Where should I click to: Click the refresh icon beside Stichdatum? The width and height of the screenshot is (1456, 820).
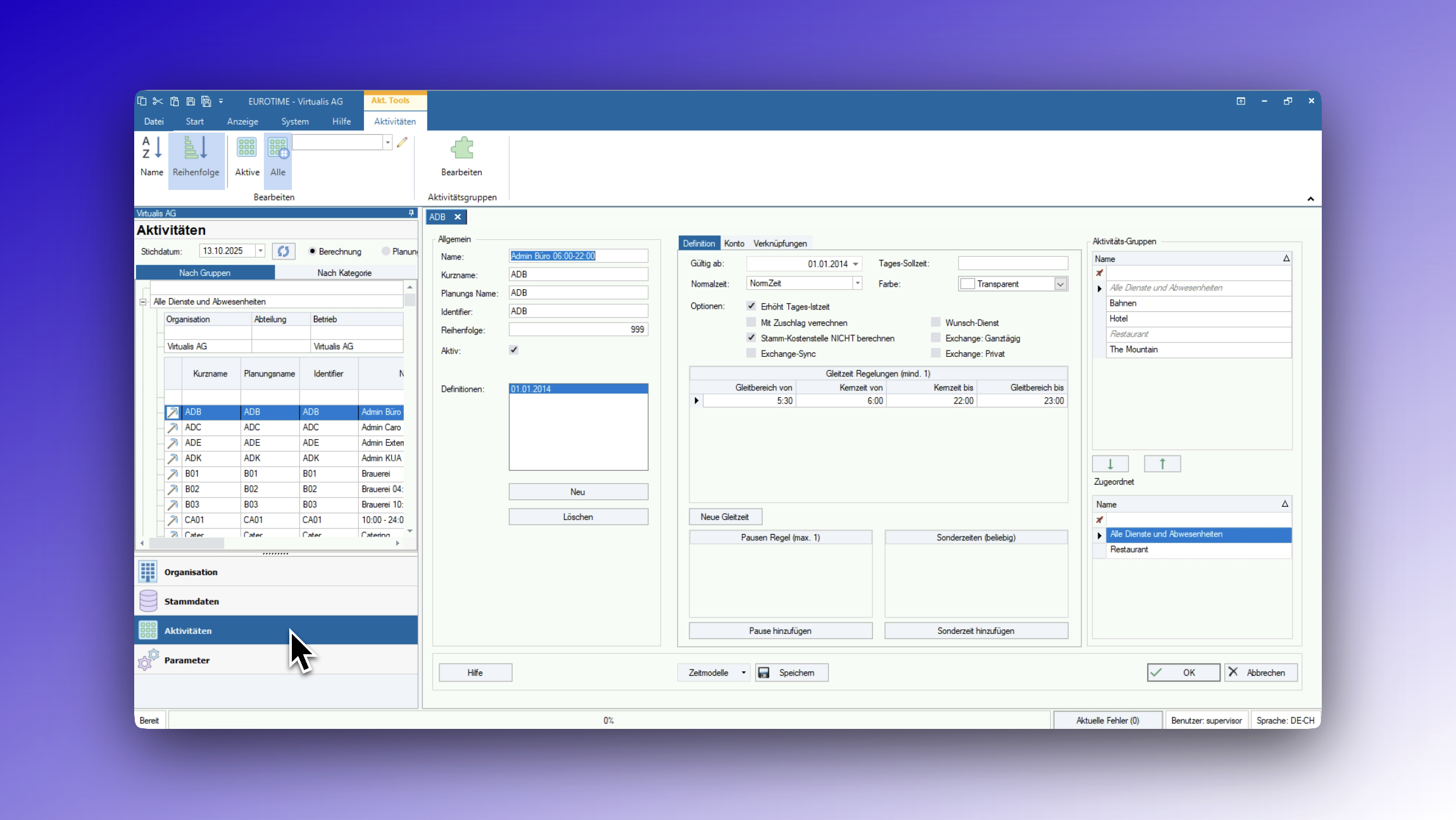tap(284, 251)
